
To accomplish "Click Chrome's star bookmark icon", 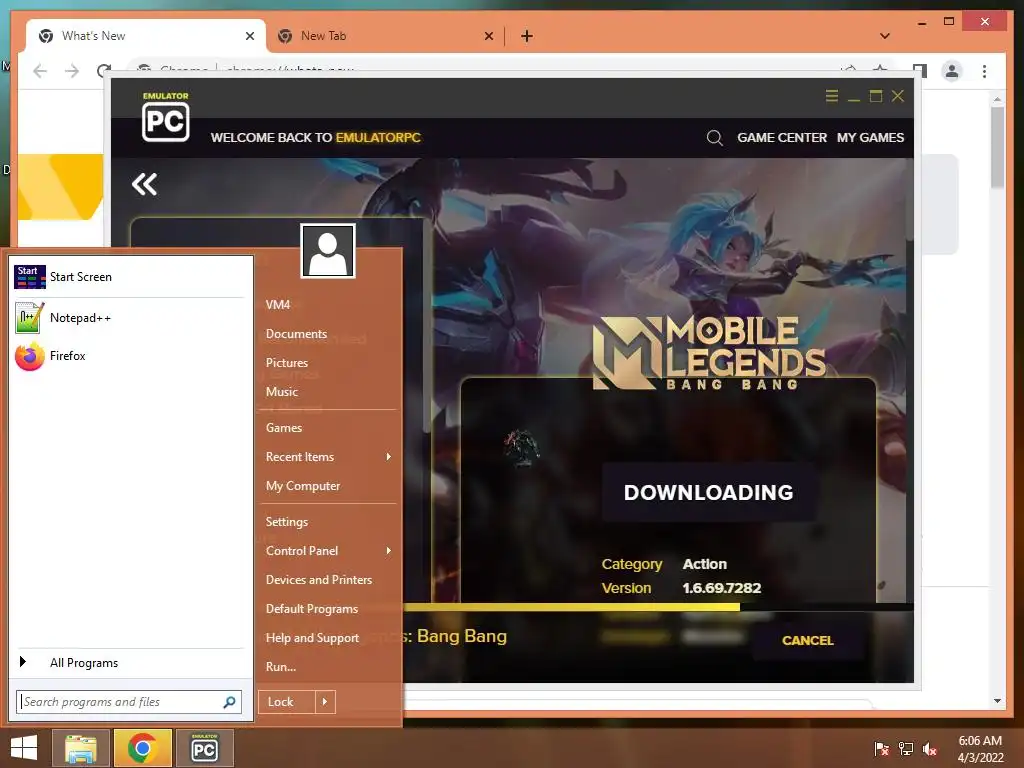I will 880,70.
